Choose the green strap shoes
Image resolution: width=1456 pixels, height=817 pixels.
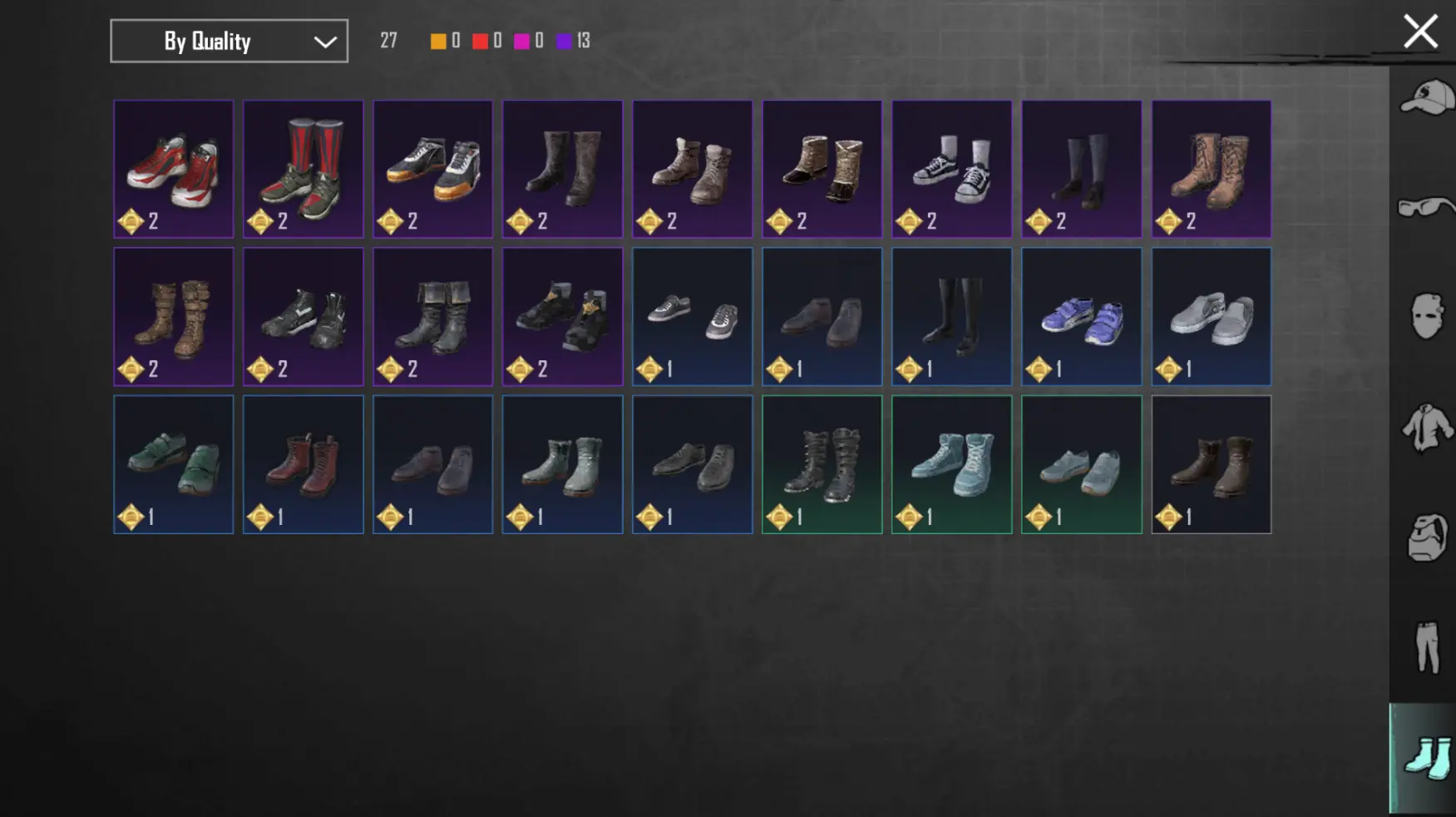(173, 464)
